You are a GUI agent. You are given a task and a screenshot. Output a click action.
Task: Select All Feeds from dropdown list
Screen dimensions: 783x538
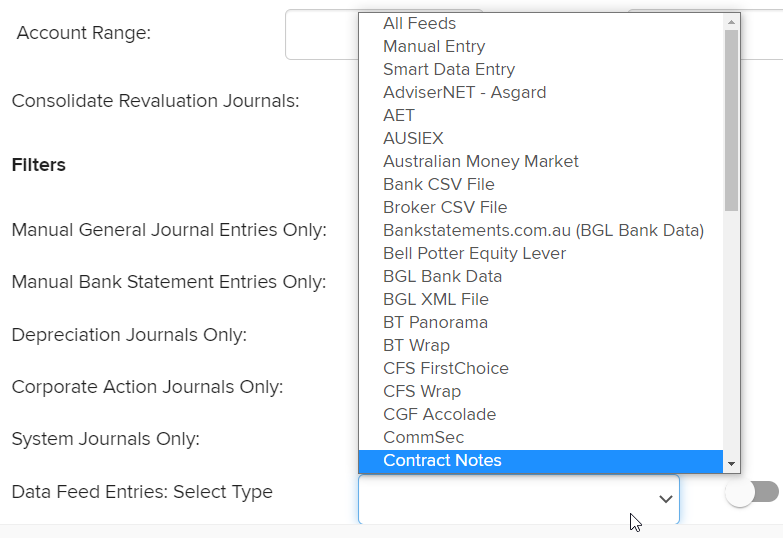[x=419, y=23]
